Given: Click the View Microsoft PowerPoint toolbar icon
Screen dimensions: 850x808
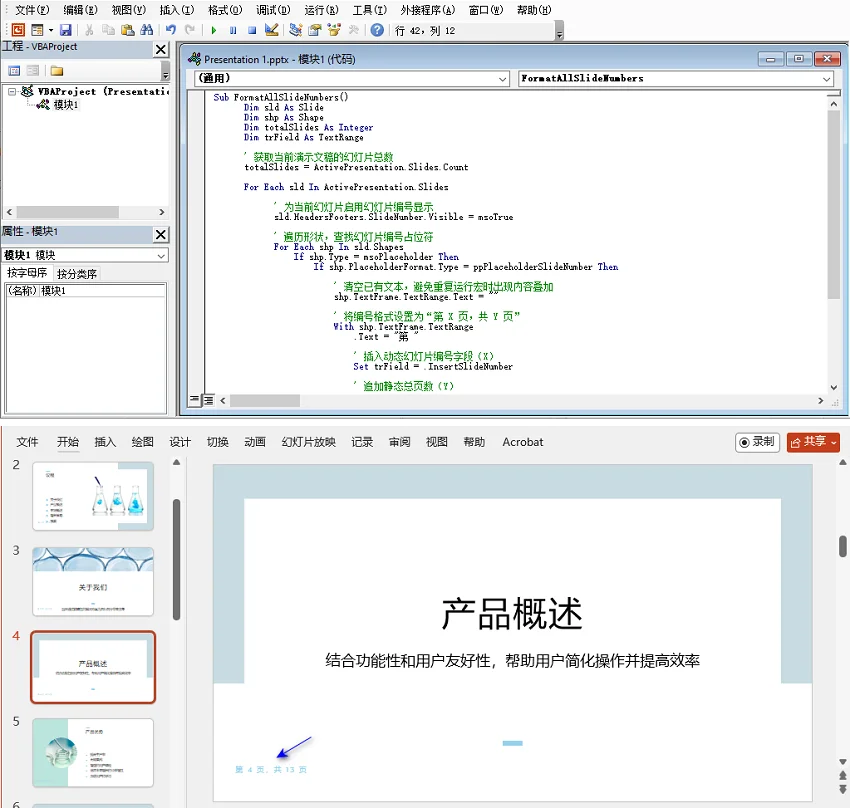Looking at the screenshot, I should [x=18, y=30].
